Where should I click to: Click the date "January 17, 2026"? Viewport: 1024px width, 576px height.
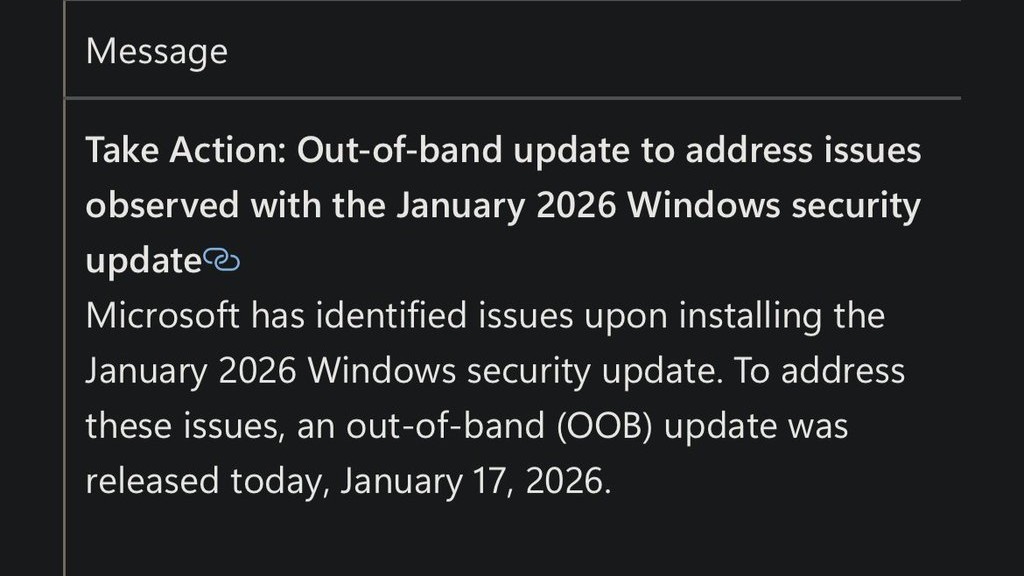(473, 481)
